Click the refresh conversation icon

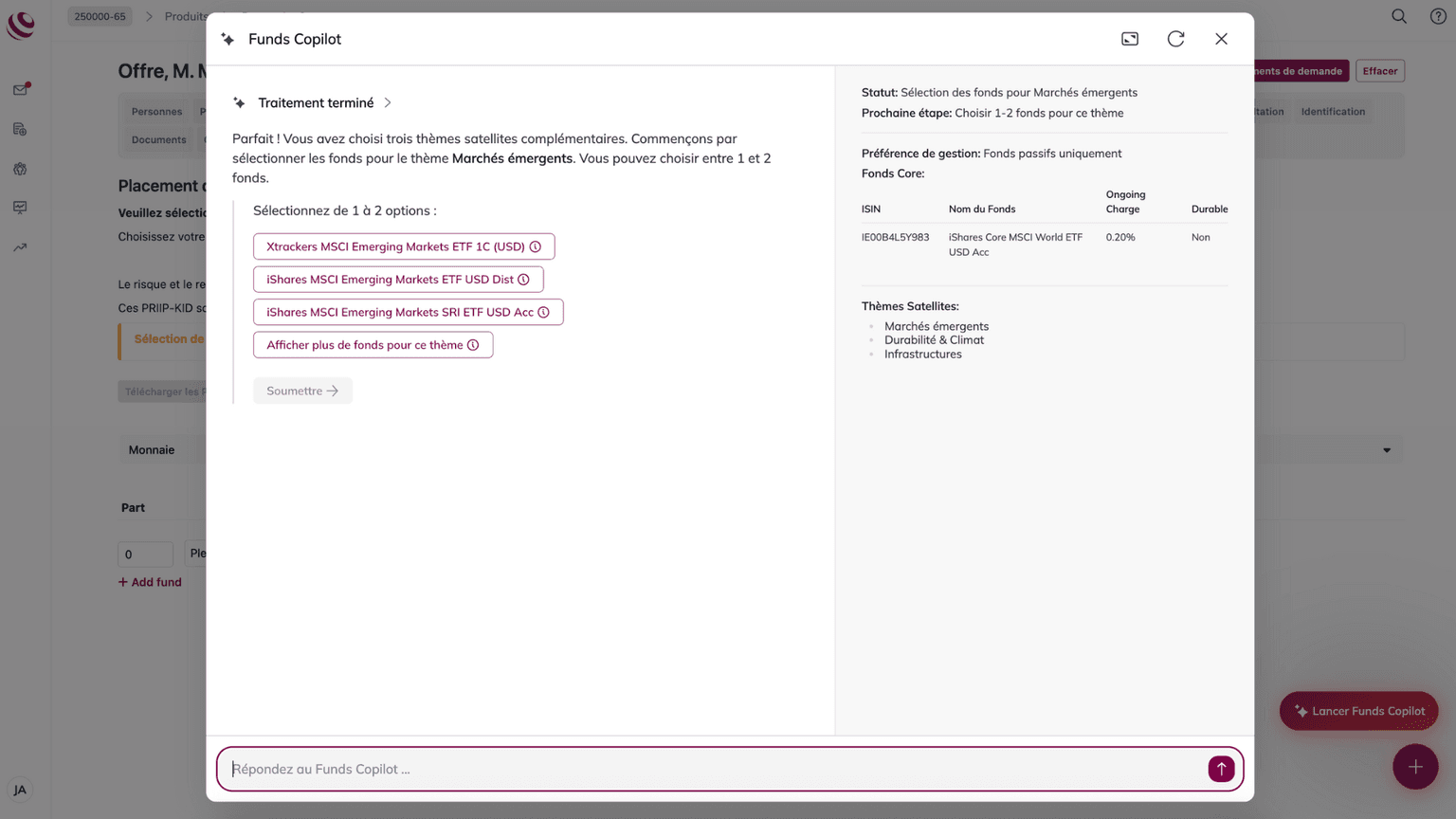click(1175, 39)
